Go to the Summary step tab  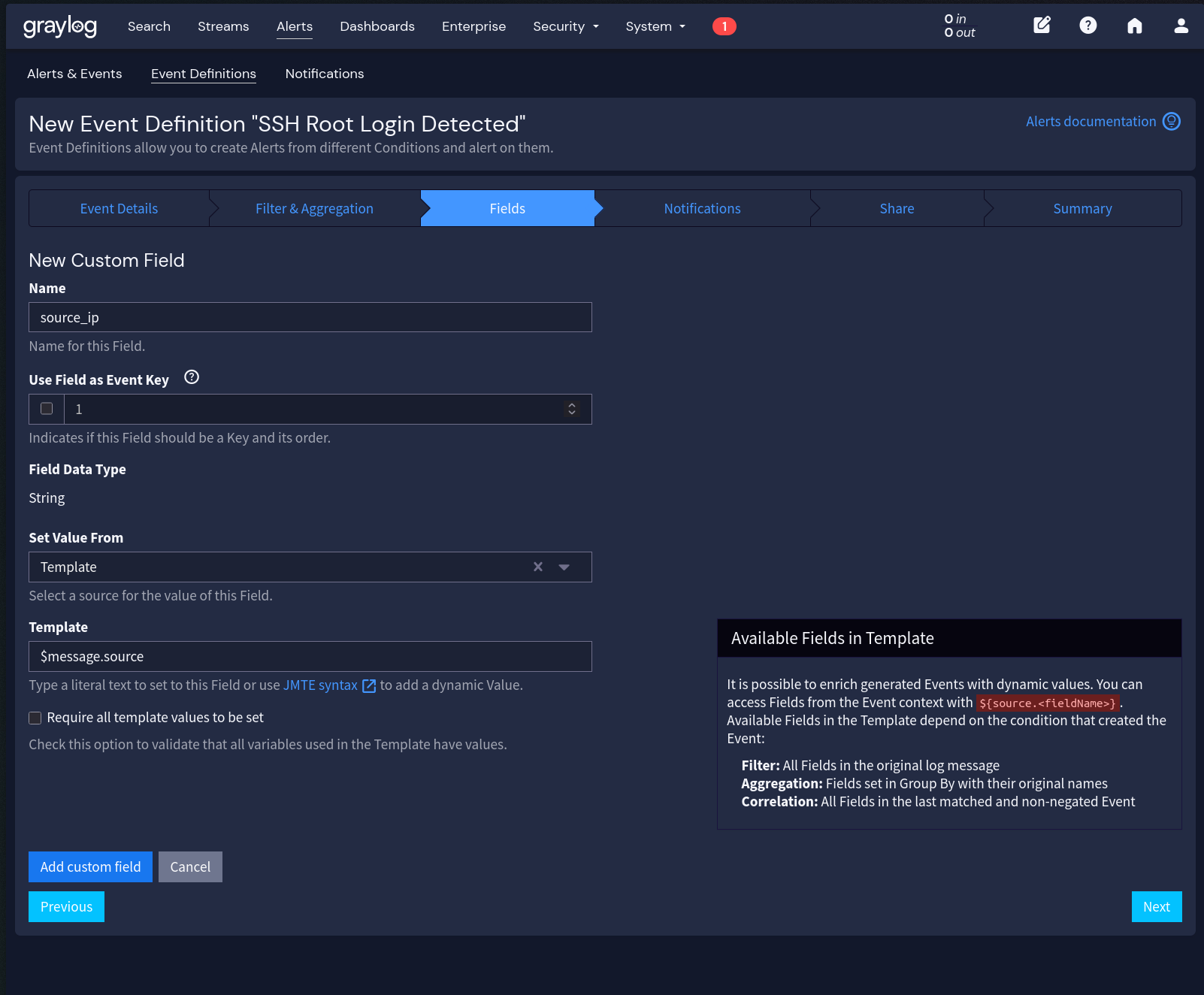tap(1082, 209)
